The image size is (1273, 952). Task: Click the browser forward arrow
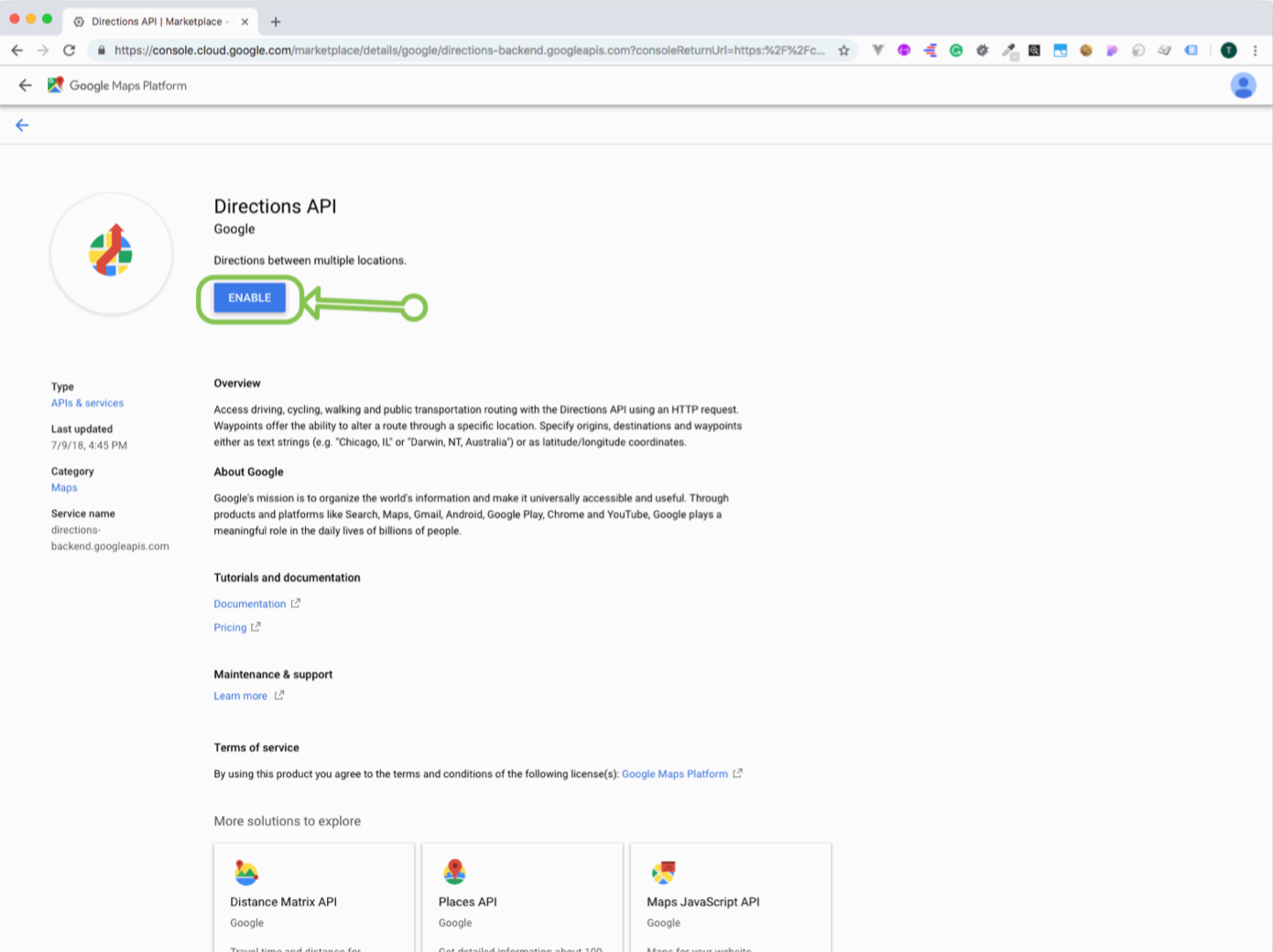point(43,50)
